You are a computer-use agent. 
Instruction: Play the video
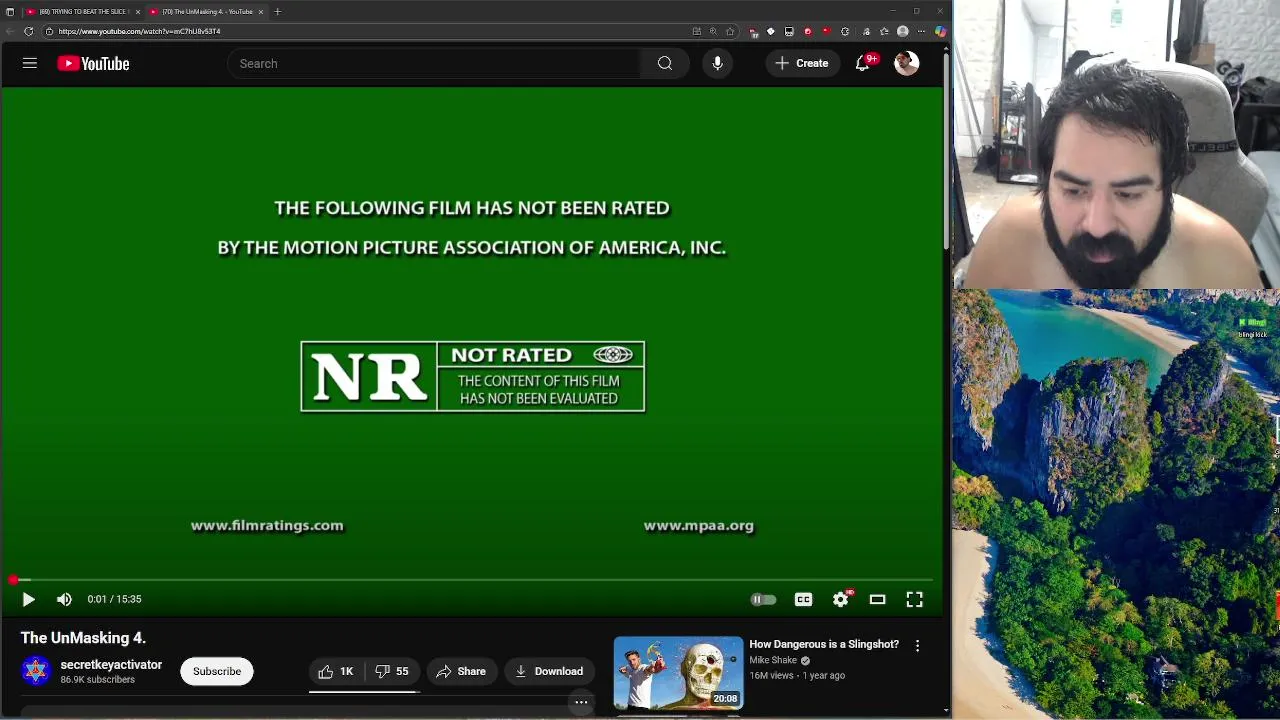click(x=28, y=599)
